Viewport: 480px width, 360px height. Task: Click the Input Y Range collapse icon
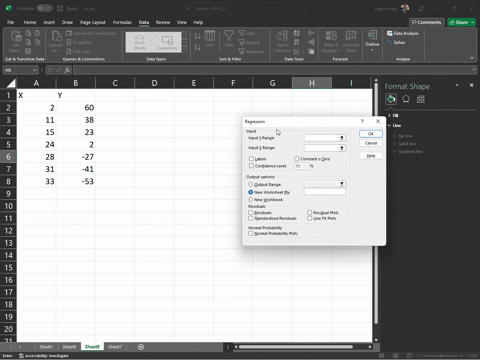pyautogui.click(x=342, y=138)
